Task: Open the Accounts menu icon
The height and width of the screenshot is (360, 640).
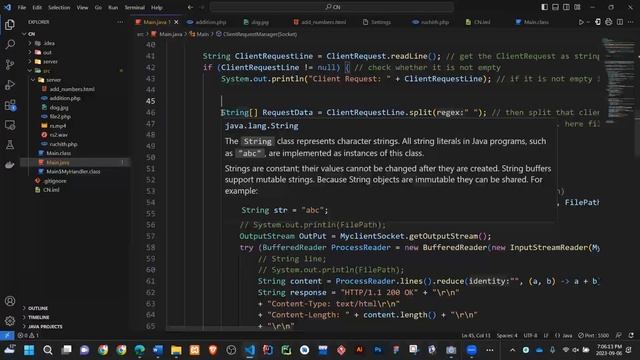Action: point(10,301)
